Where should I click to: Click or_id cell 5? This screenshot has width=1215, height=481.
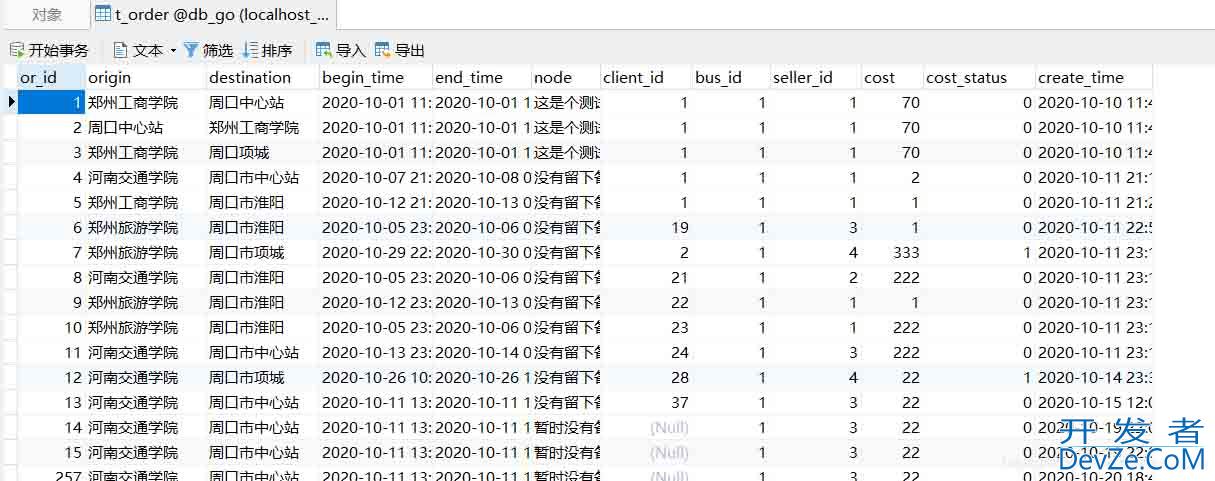(51, 202)
